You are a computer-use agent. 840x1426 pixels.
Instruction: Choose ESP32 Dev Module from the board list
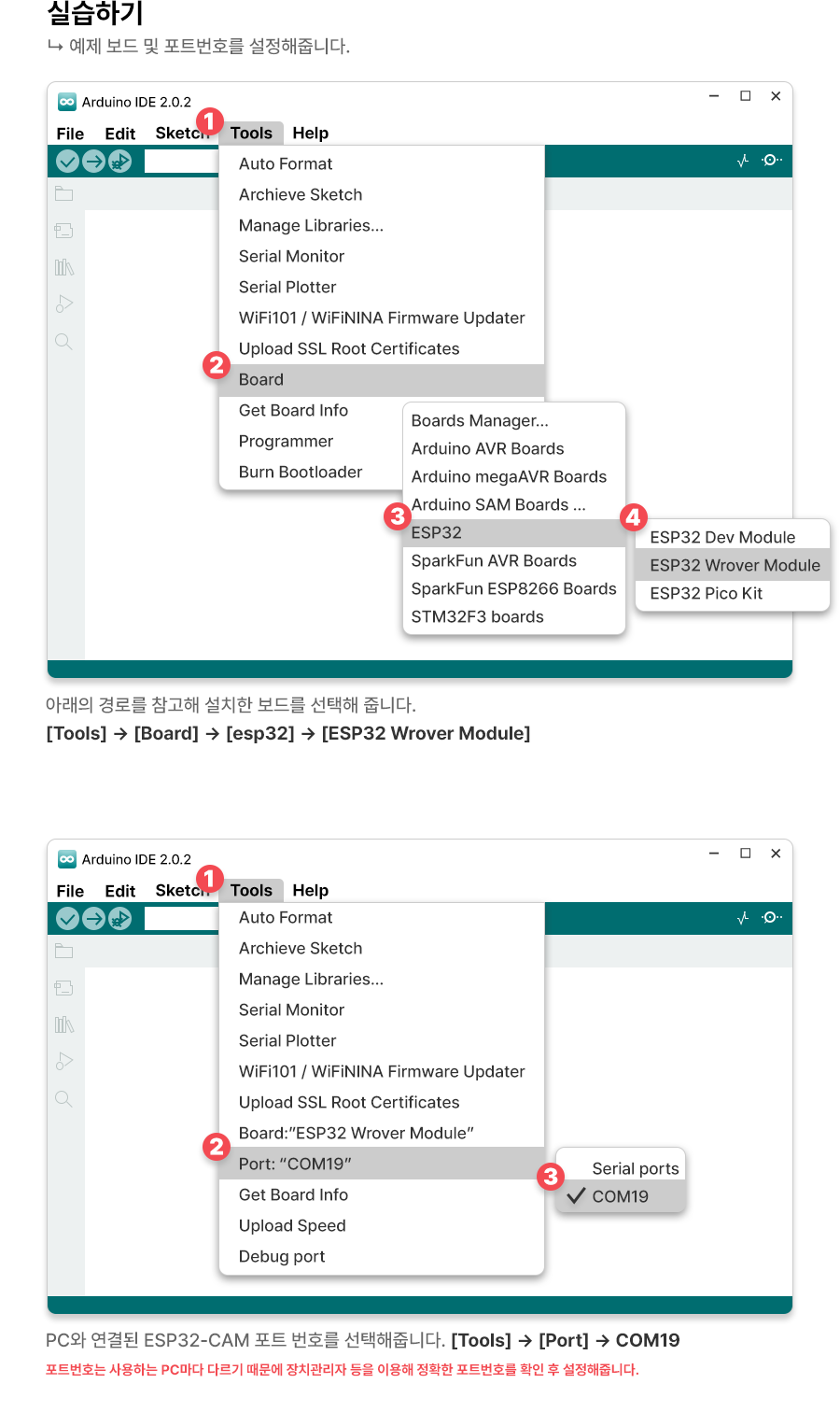[722, 537]
